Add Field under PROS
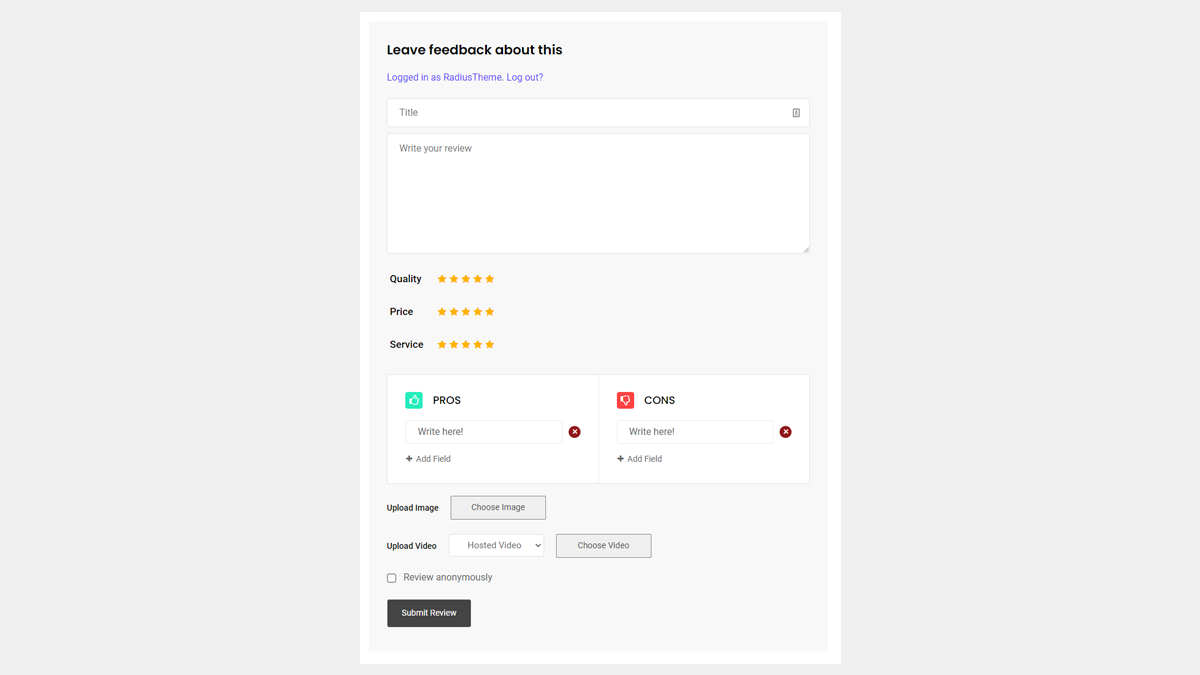This screenshot has height=675, width=1200. (x=428, y=459)
